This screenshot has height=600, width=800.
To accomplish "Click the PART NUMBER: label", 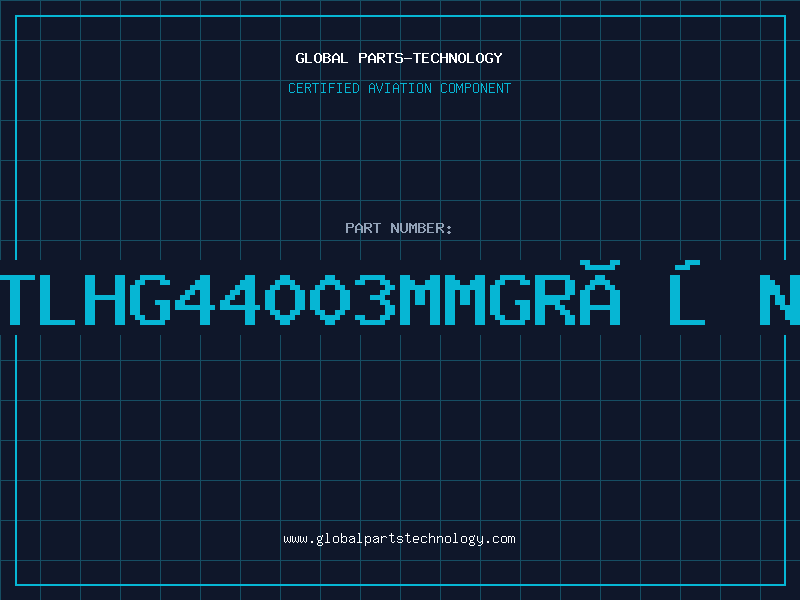I will coord(399,228).
